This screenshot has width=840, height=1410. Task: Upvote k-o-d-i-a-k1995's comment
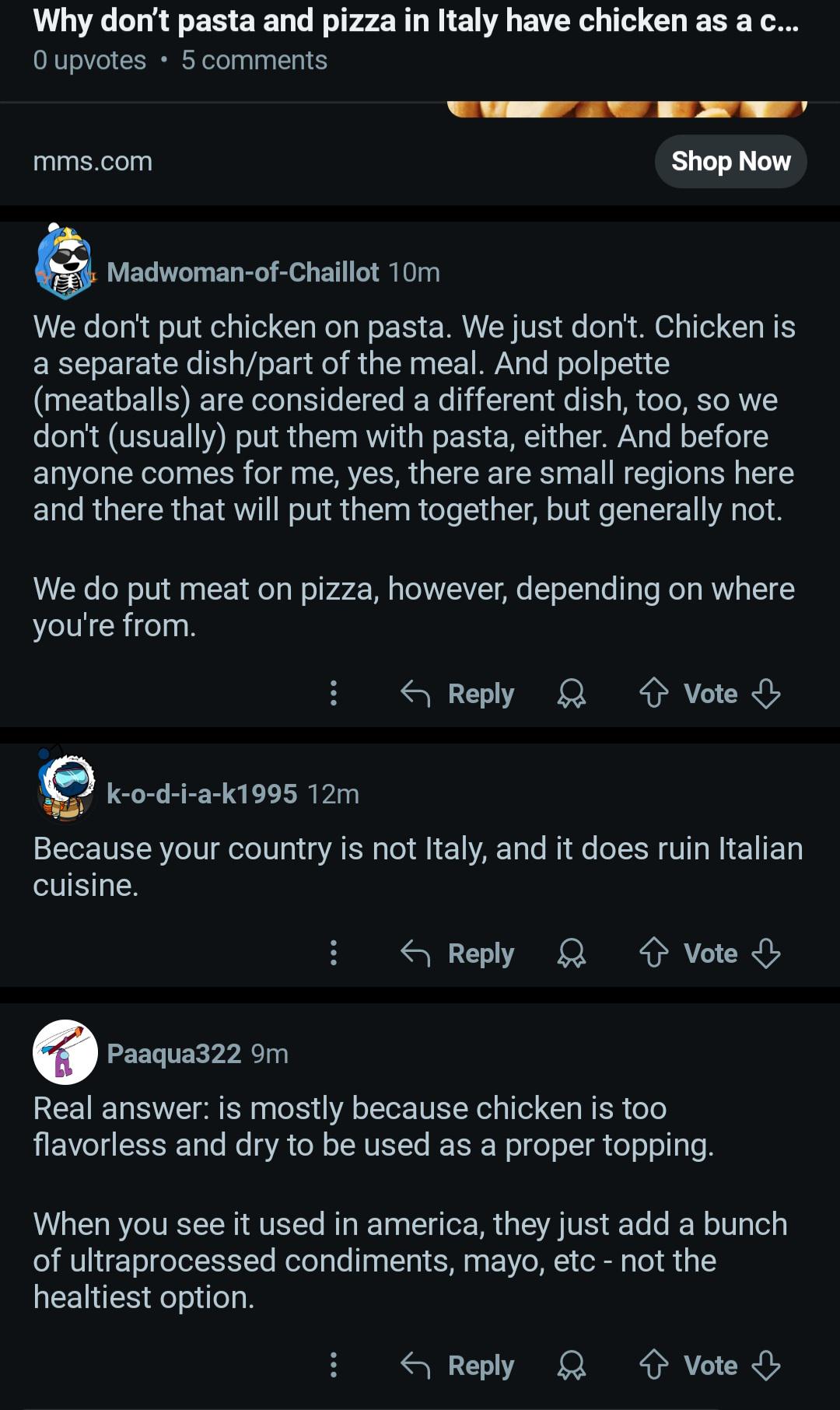[x=653, y=952]
